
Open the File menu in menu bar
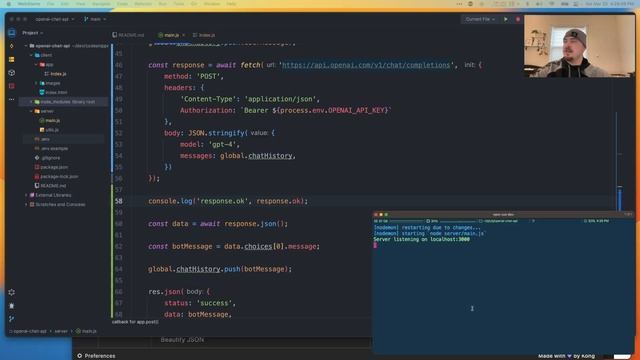pos(50,4)
